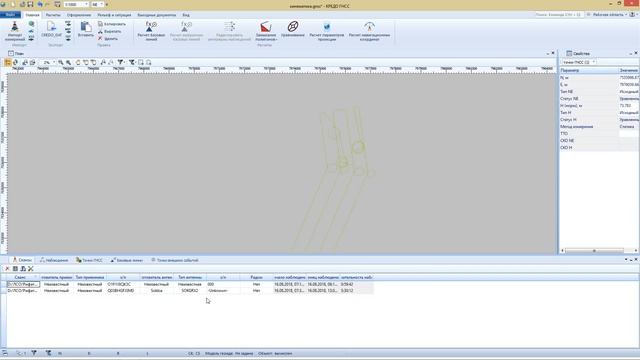Click the first highlighted plan toolbar icon
The image size is (640, 360).
(x=7, y=62)
